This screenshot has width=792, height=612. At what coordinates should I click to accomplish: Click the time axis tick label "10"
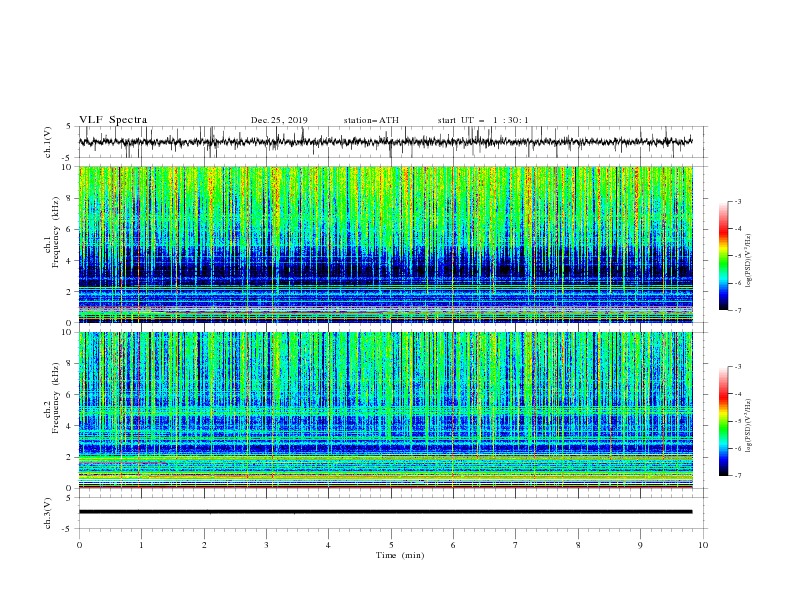pyautogui.click(x=703, y=545)
